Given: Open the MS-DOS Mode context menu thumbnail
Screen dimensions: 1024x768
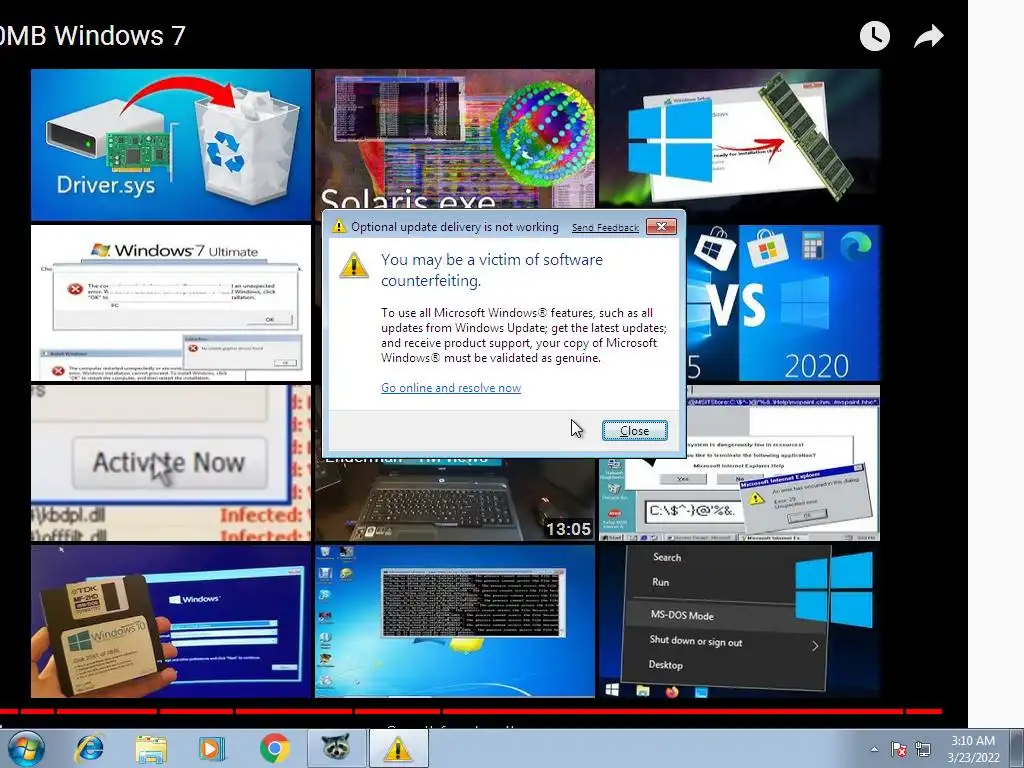Looking at the screenshot, I should click(739, 621).
